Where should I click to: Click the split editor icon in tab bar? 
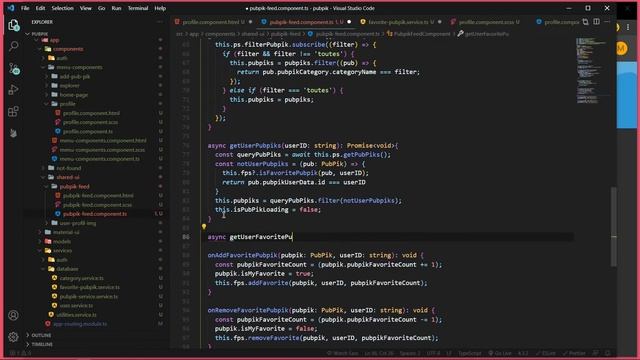tap(596, 22)
